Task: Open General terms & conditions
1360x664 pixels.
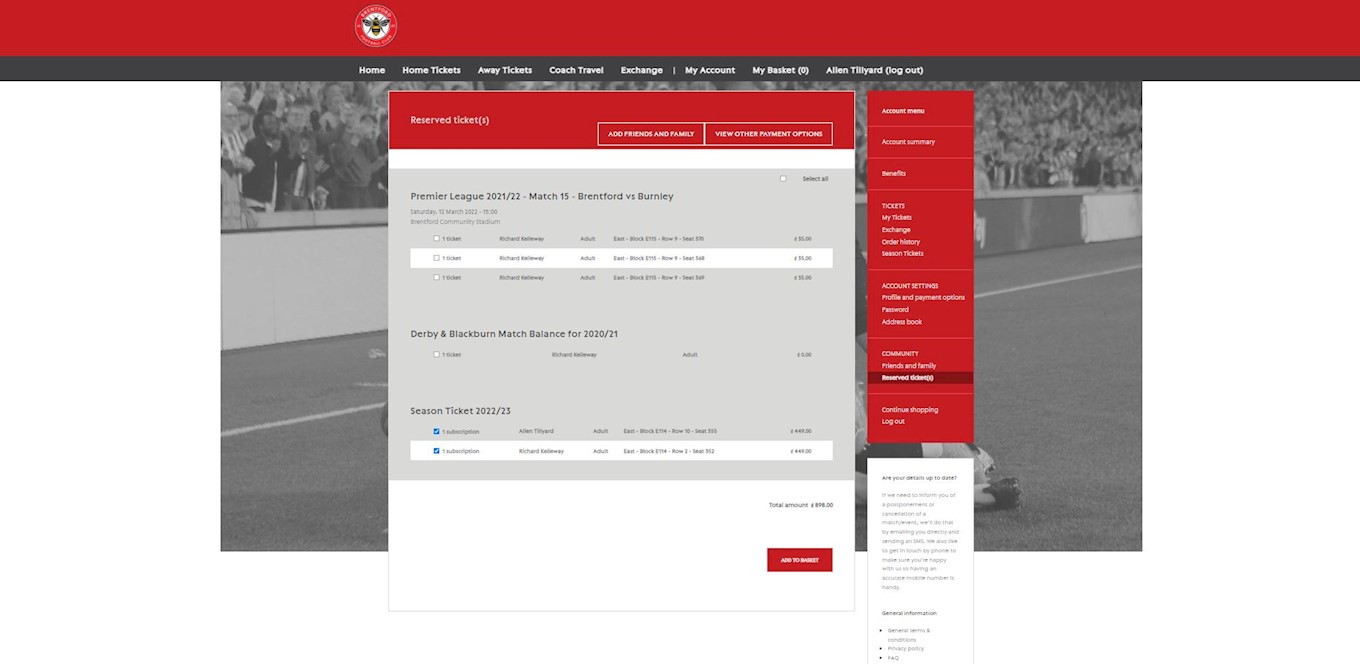Action: tap(909, 635)
